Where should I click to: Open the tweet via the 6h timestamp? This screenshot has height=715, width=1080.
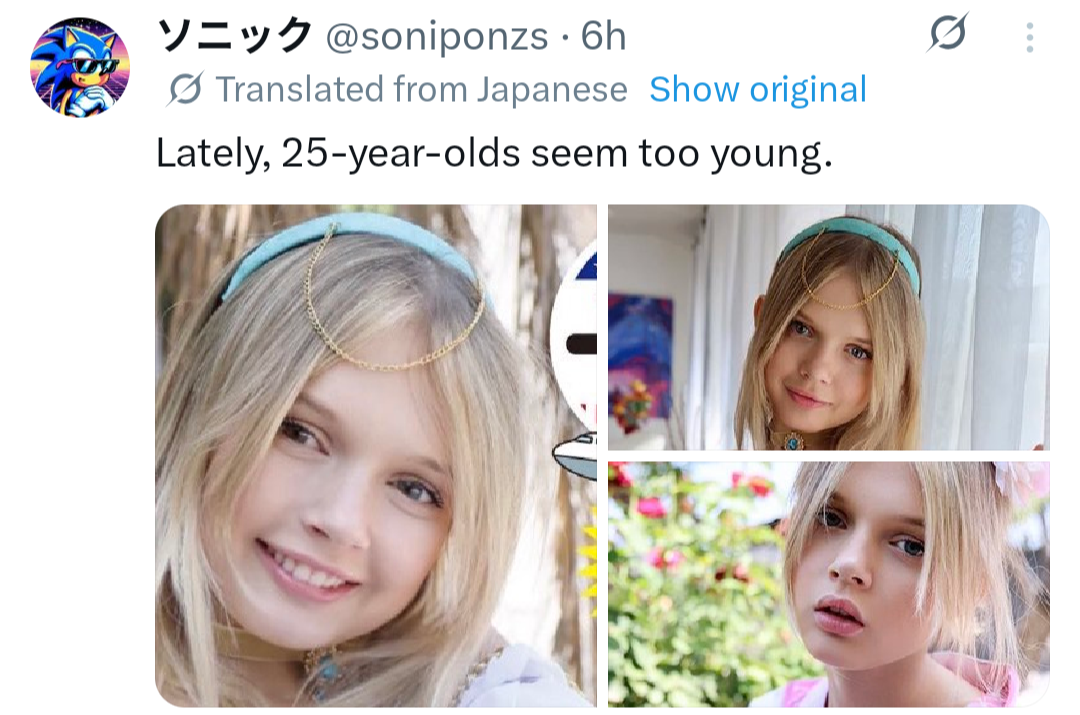pos(603,37)
